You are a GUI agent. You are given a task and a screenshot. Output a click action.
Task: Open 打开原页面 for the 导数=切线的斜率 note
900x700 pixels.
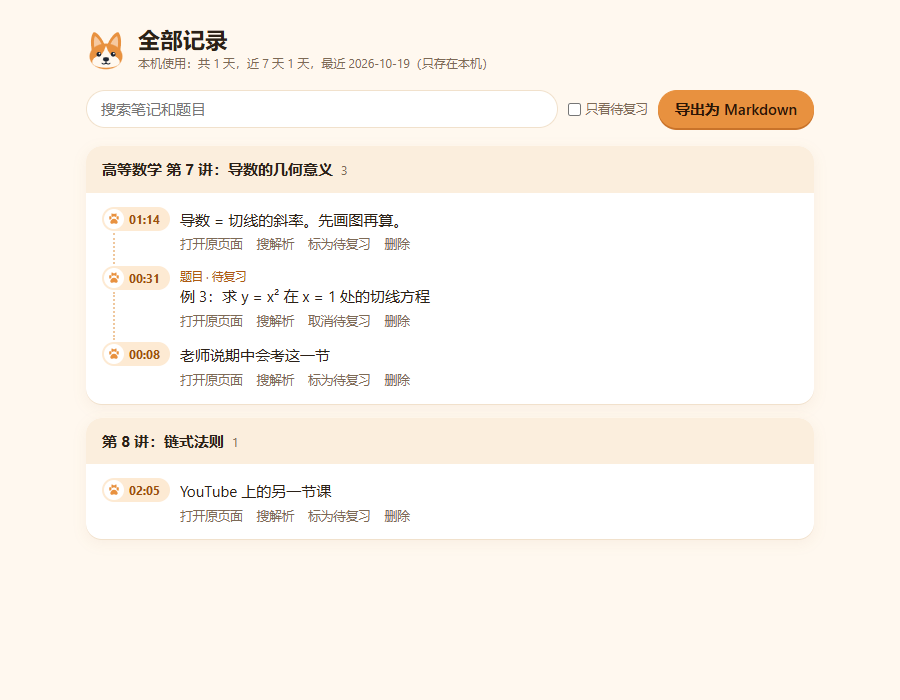click(x=211, y=244)
